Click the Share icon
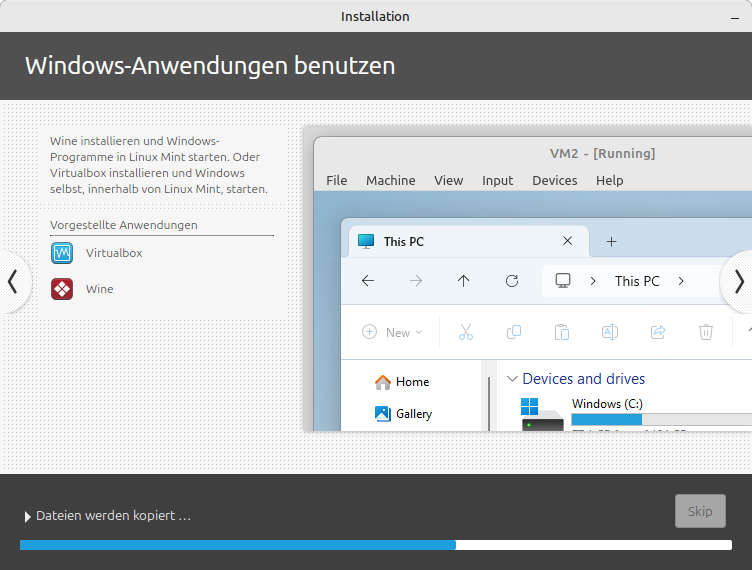The width and height of the screenshot is (752, 570). (658, 332)
